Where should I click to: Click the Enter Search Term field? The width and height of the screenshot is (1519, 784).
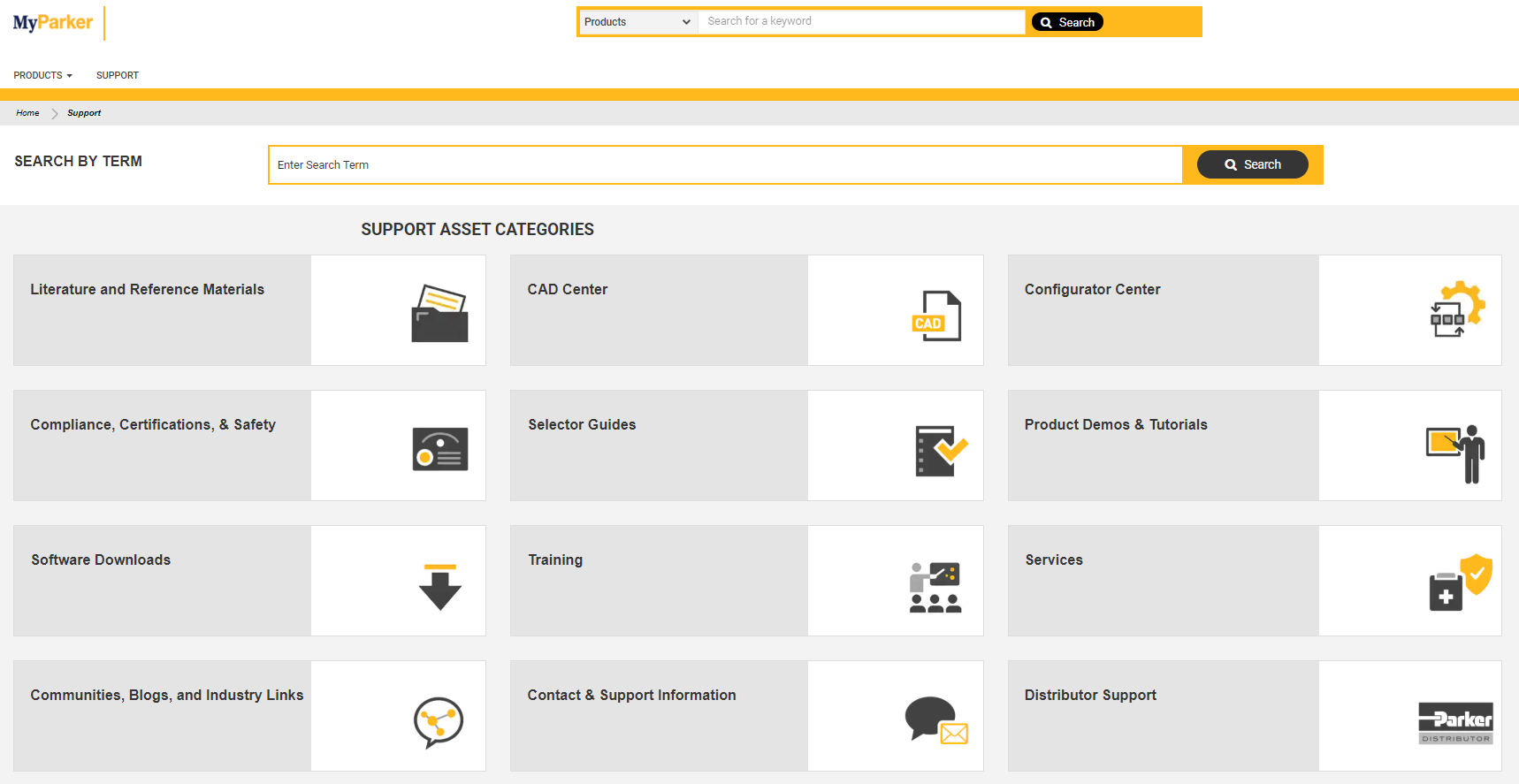(x=725, y=165)
